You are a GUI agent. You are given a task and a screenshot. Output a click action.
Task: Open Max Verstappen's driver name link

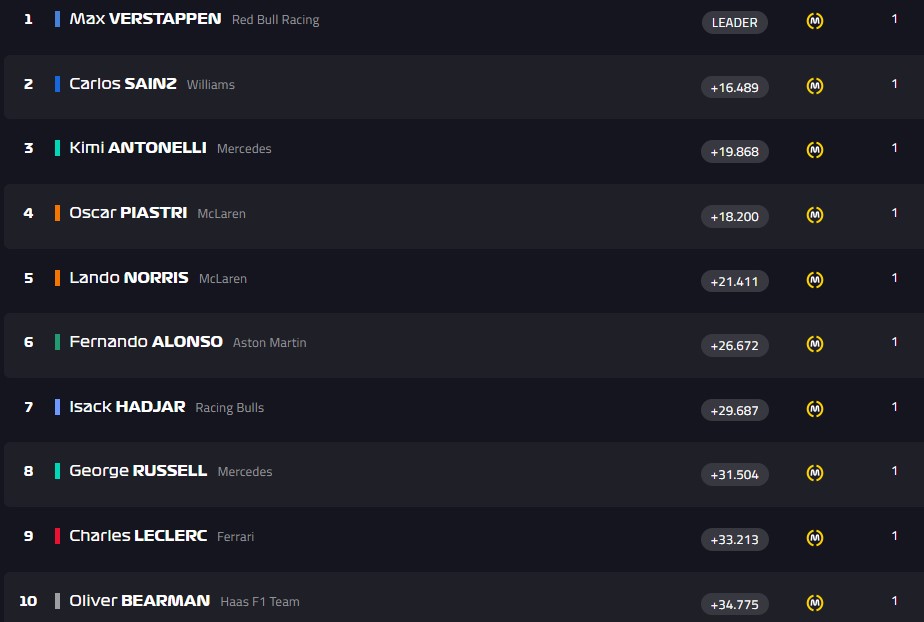(145, 19)
